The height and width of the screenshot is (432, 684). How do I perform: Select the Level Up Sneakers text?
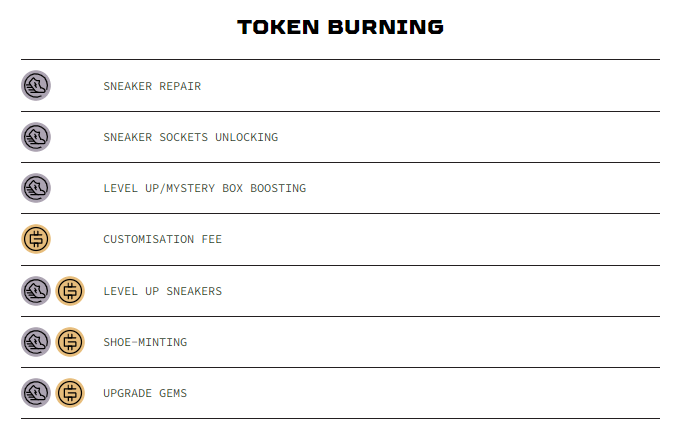click(163, 291)
